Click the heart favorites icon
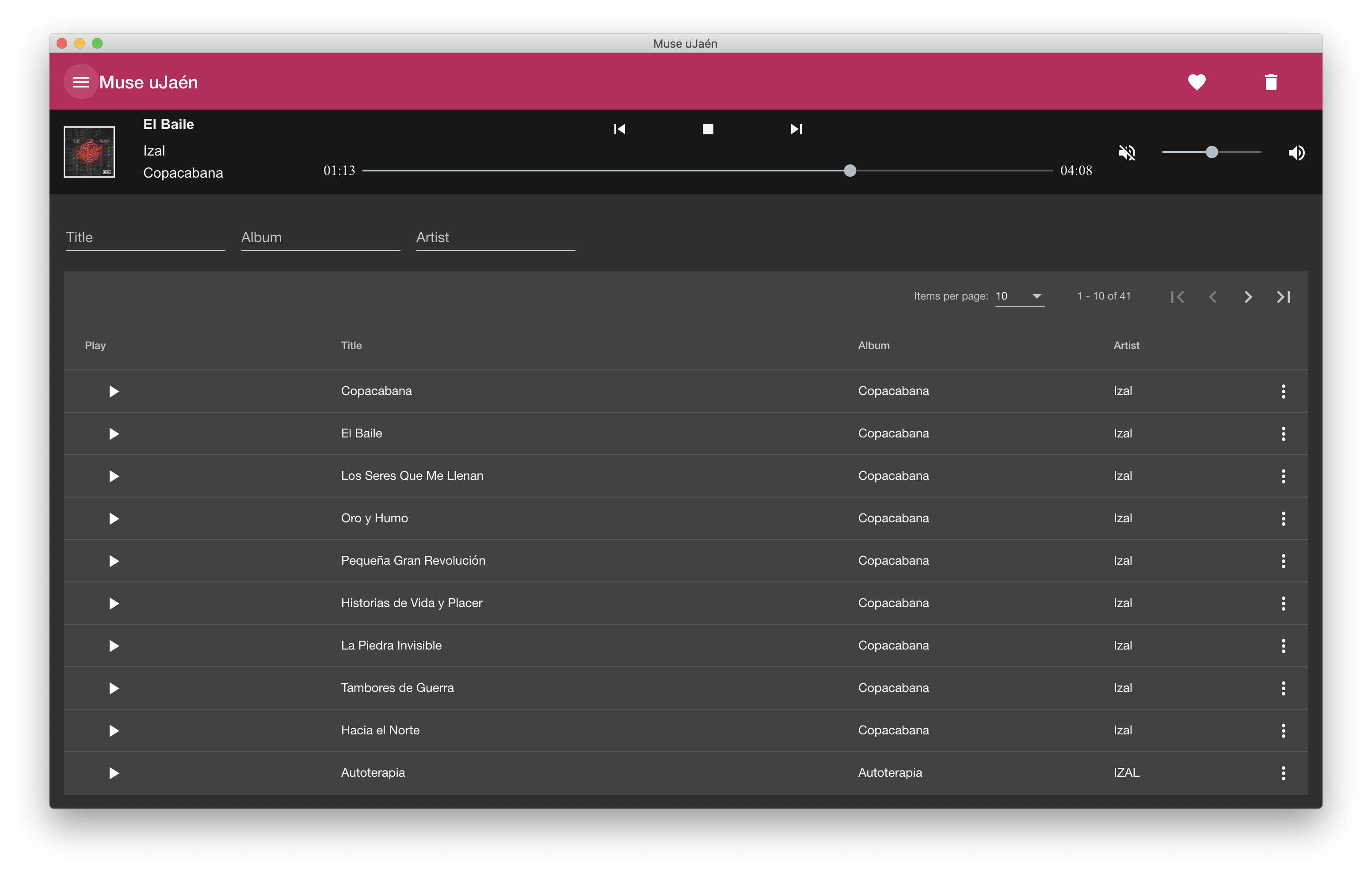The image size is (1372, 874). point(1197,82)
